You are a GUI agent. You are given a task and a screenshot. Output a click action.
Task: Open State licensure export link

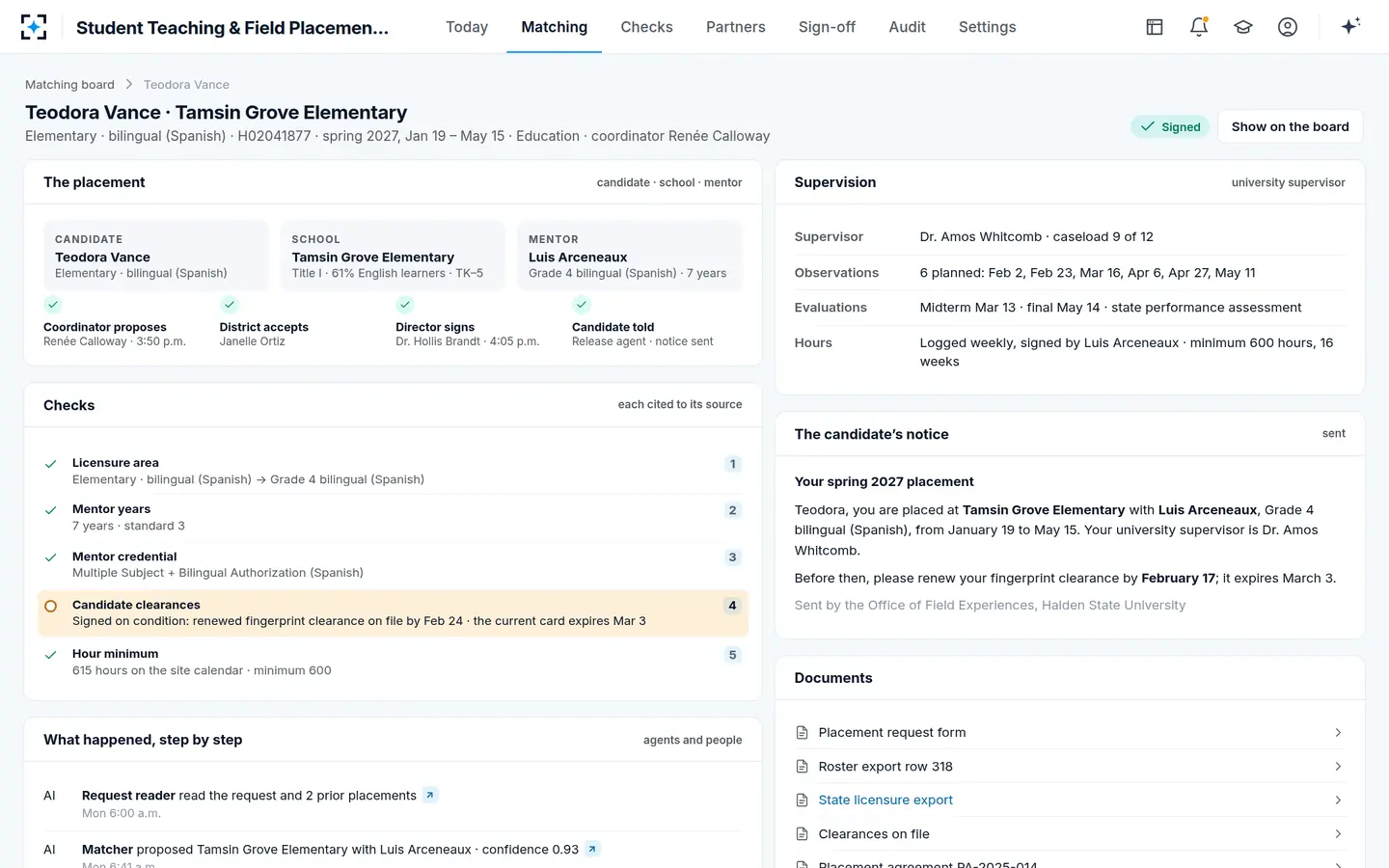pos(885,800)
